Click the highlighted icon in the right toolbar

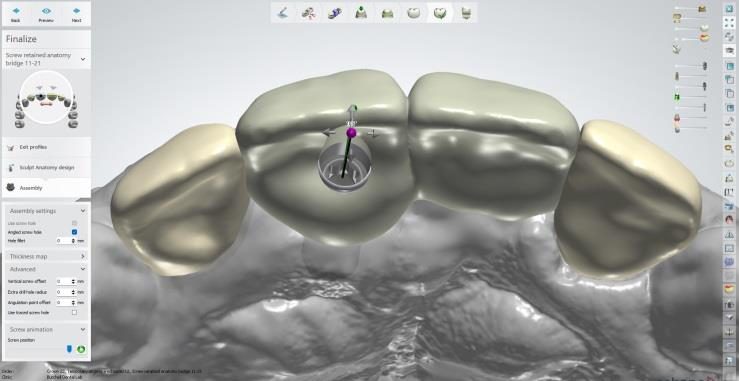tap(729, 50)
